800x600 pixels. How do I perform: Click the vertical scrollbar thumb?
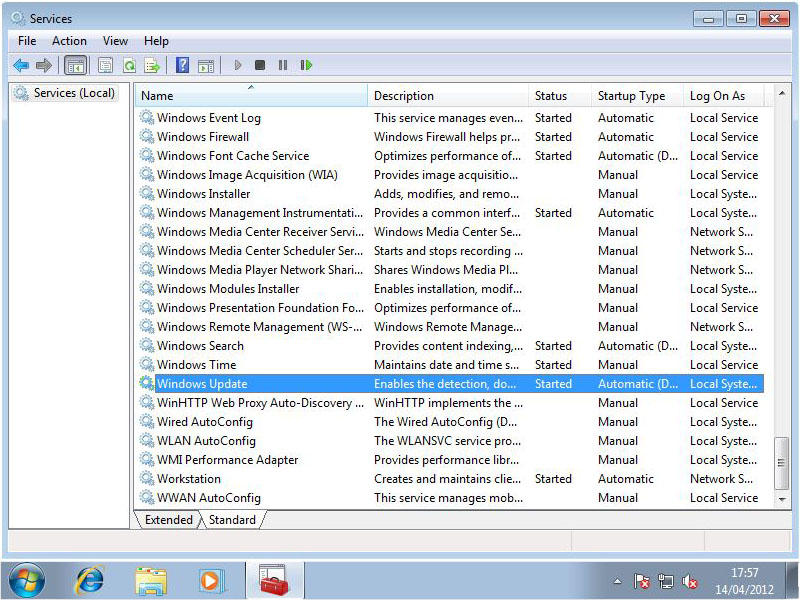tap(781, 463)
